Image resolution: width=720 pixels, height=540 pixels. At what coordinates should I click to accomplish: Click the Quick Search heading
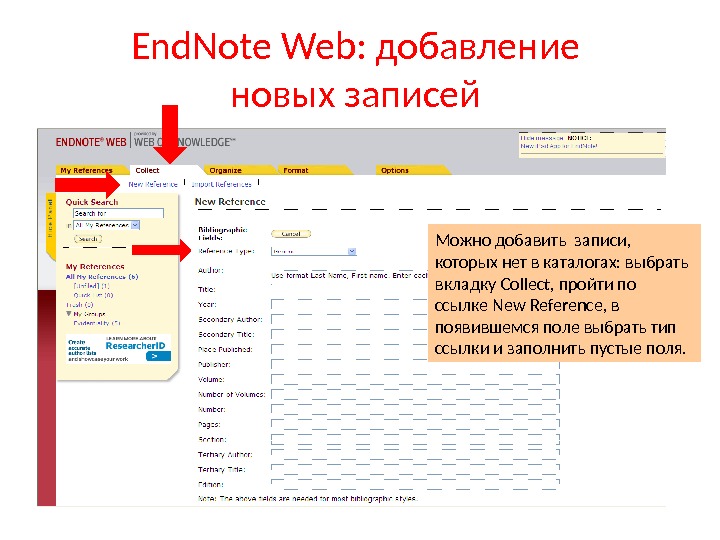click(92, 202)
